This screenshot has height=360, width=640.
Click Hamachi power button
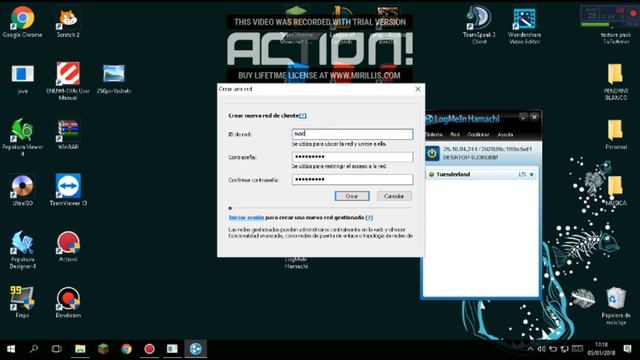pos(432,153)
